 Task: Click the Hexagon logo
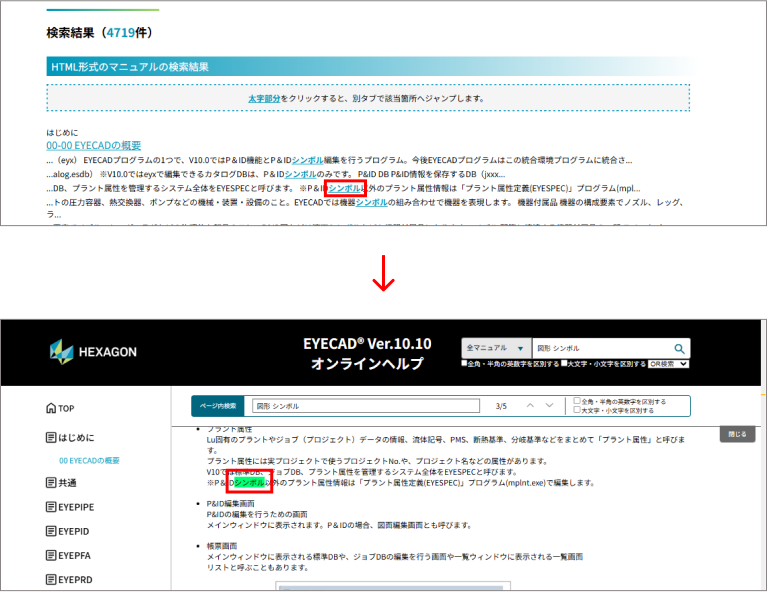(x=93, y=351)
